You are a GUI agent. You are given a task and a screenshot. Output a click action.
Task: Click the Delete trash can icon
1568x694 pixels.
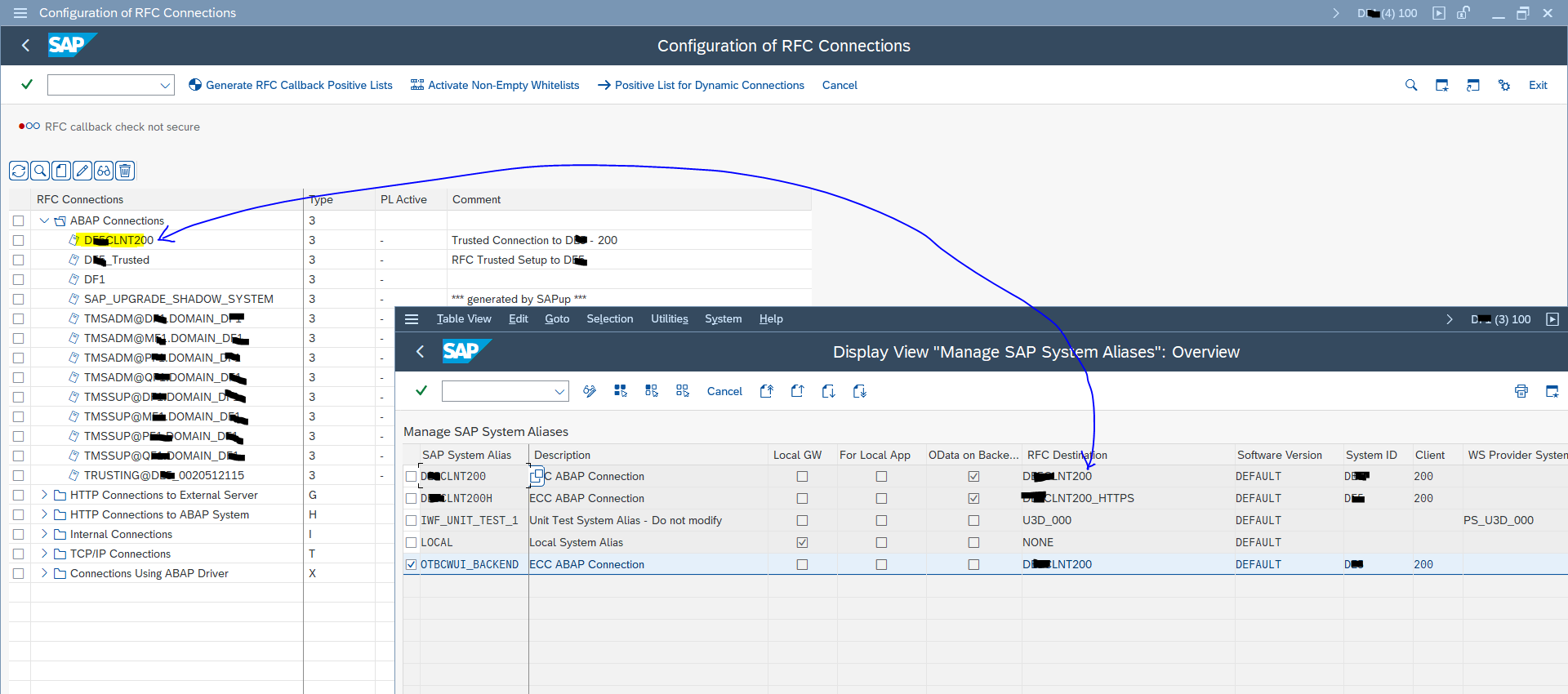point(125,171)
